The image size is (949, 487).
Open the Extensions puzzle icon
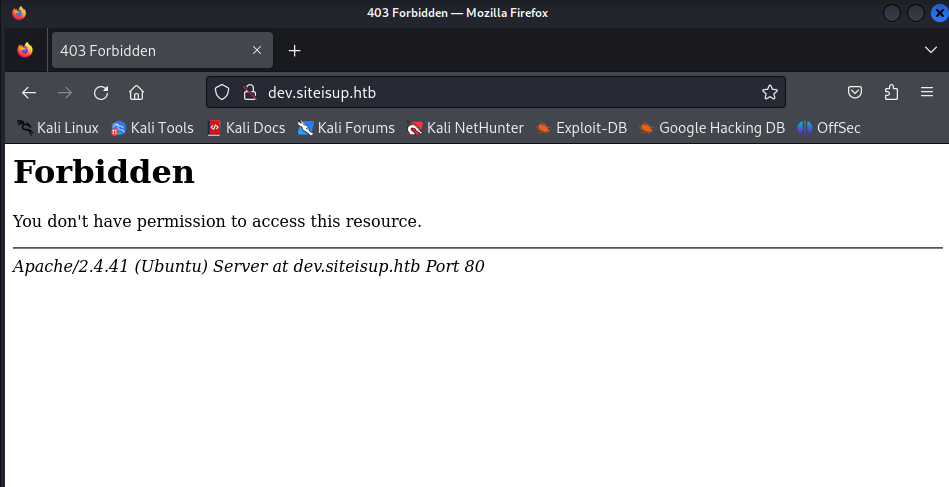(x=891, y=93)
